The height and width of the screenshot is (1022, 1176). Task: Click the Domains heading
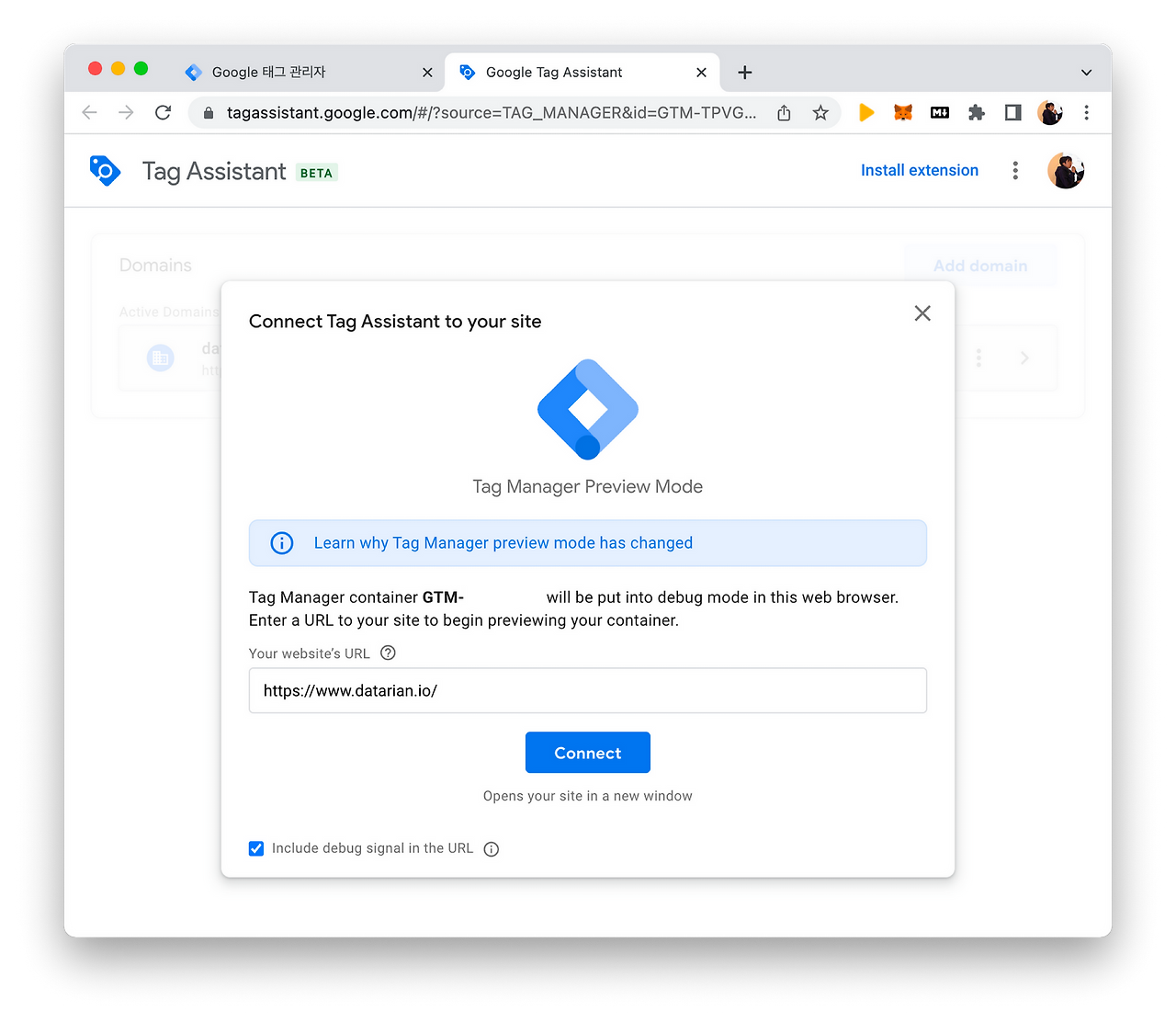(x=155, y=266)
